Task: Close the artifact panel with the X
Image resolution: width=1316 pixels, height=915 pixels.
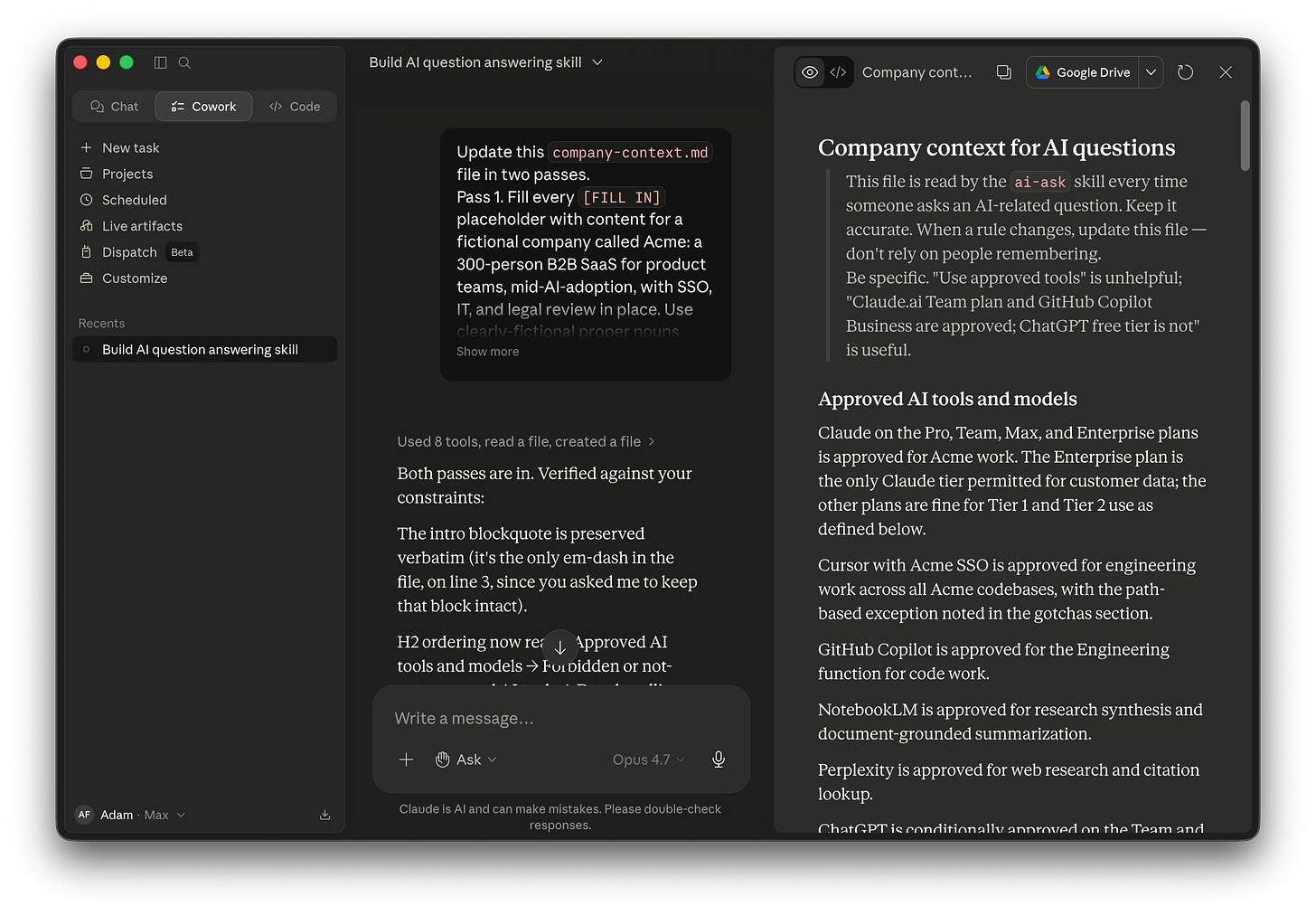Action: coord(1226,72)
